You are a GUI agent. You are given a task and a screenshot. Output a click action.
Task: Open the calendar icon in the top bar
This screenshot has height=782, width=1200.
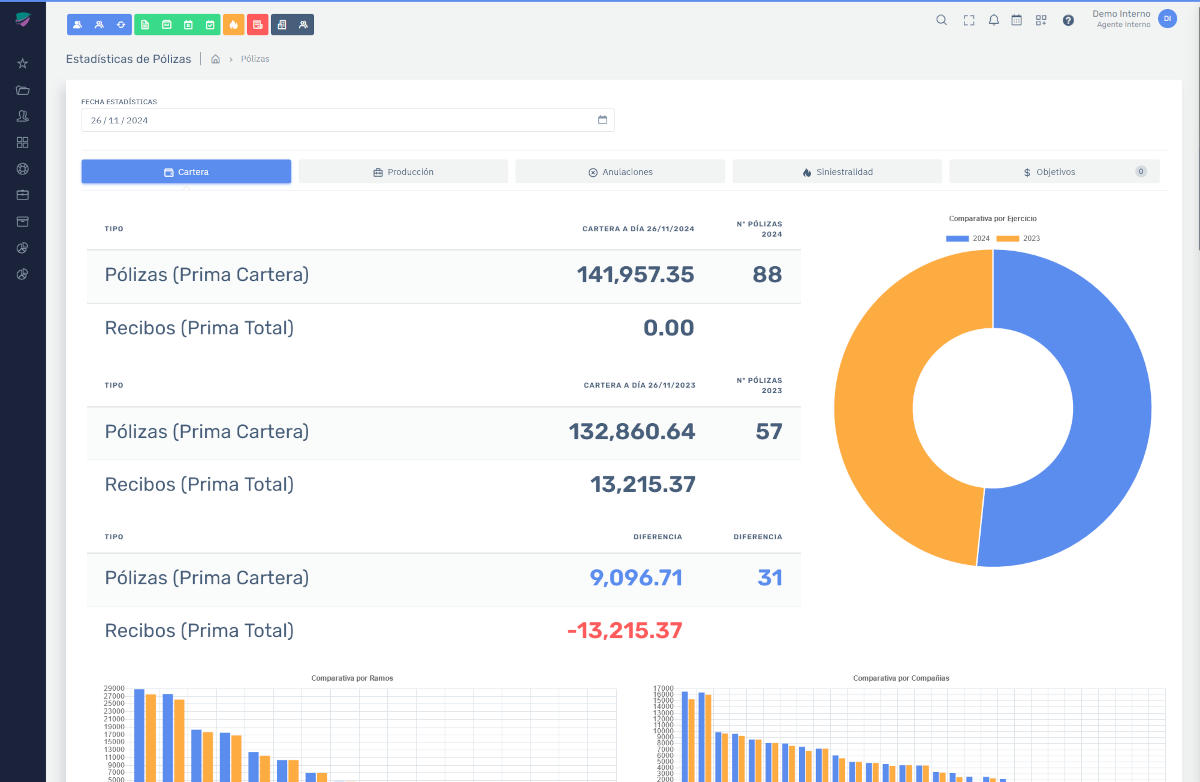pos(1016,20)
